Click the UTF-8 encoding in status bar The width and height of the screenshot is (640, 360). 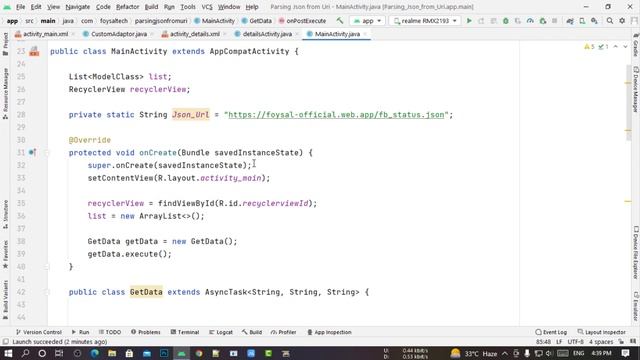(576, 342)
